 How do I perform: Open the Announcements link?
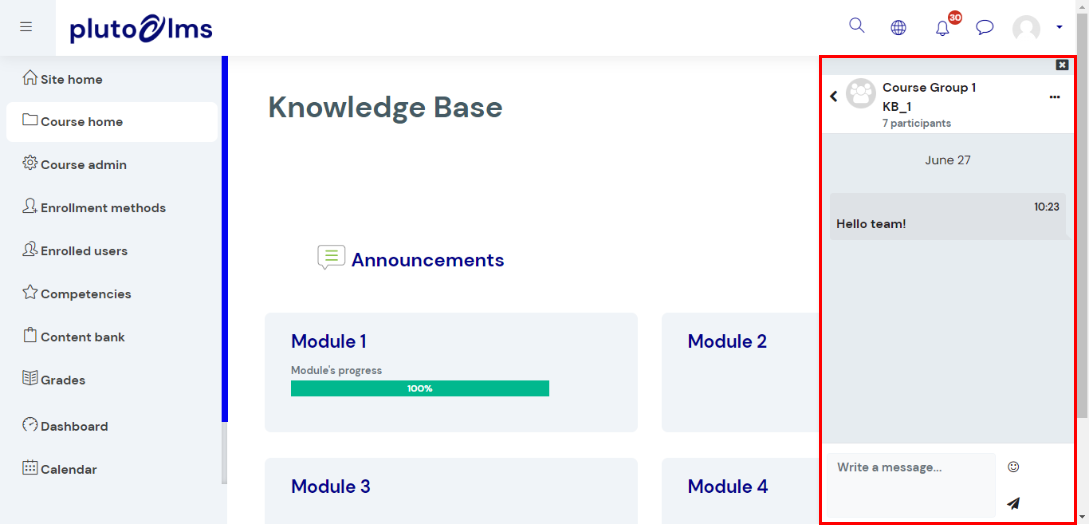click(428, 260)
